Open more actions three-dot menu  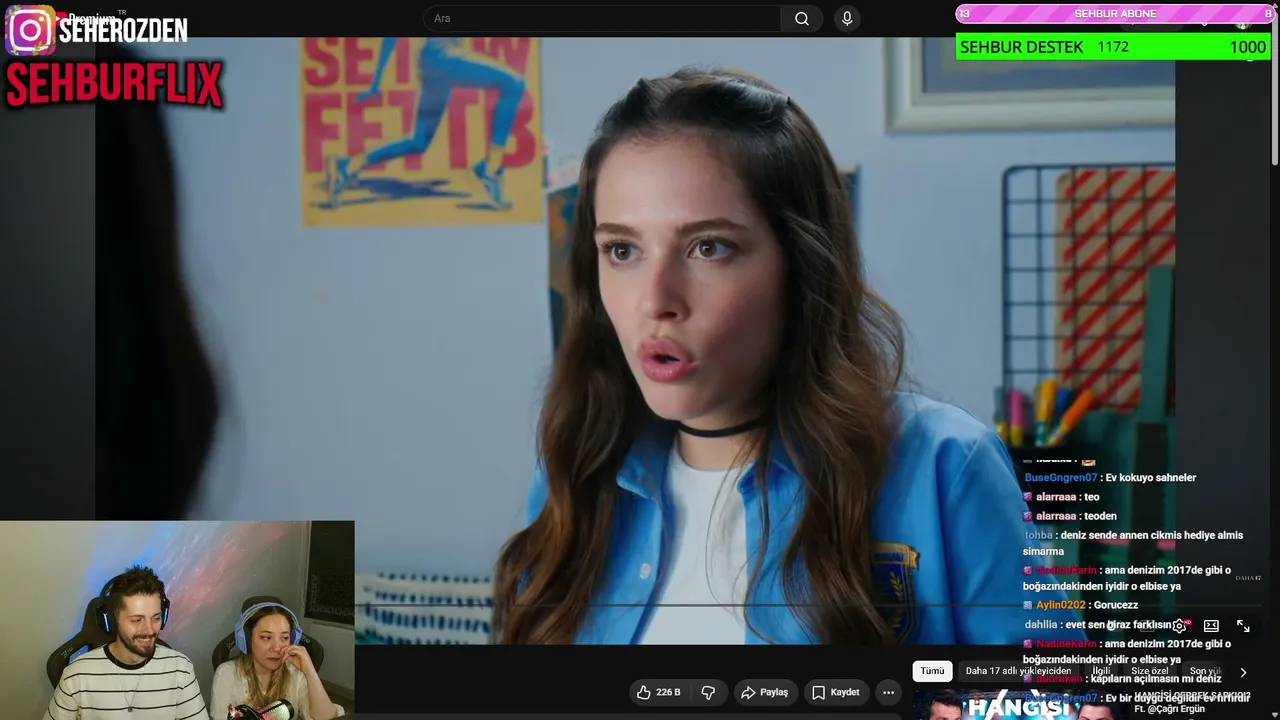pyautogui.click(x=888, y=692)
